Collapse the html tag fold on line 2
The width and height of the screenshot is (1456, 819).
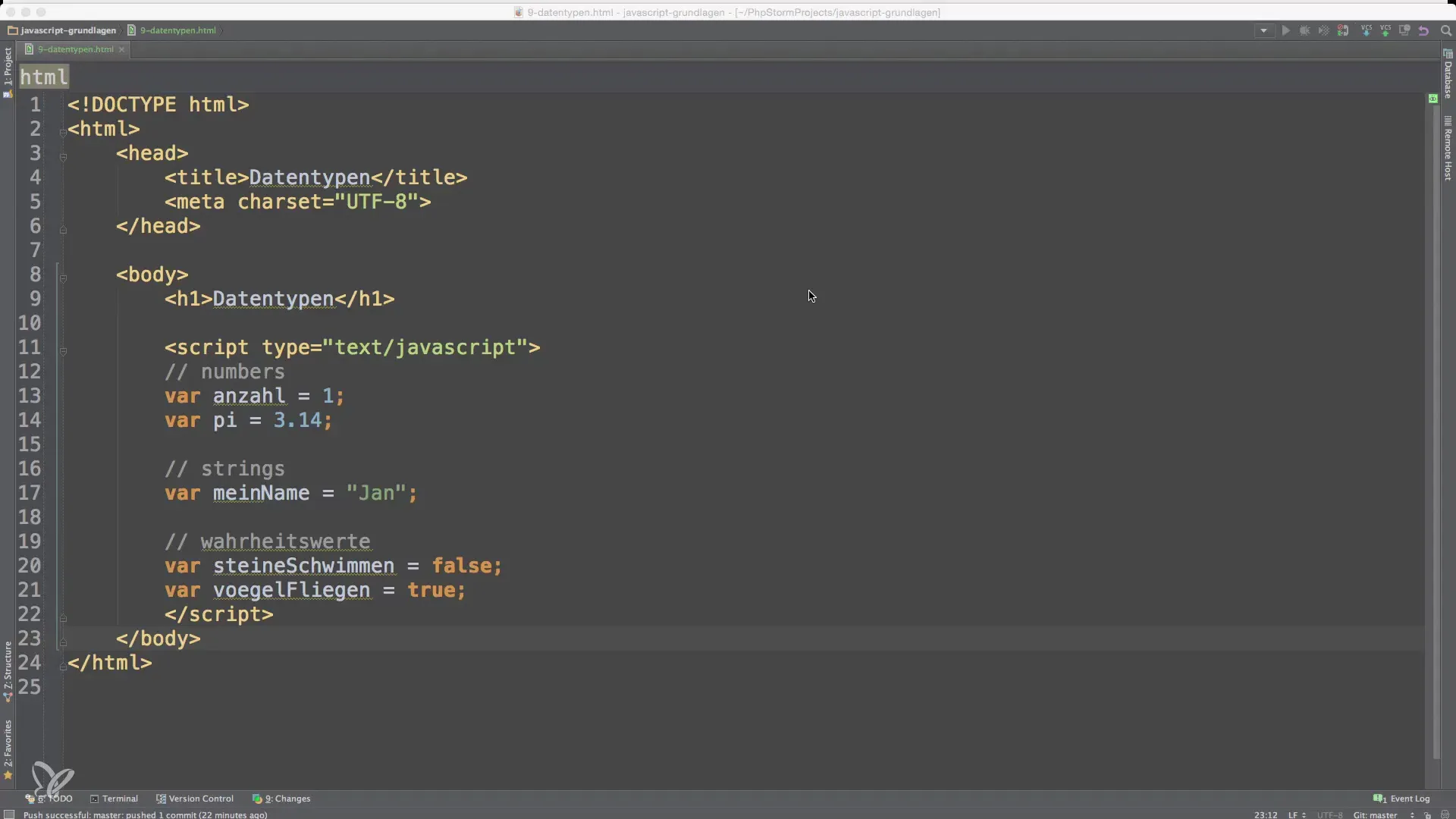(63, 132)
